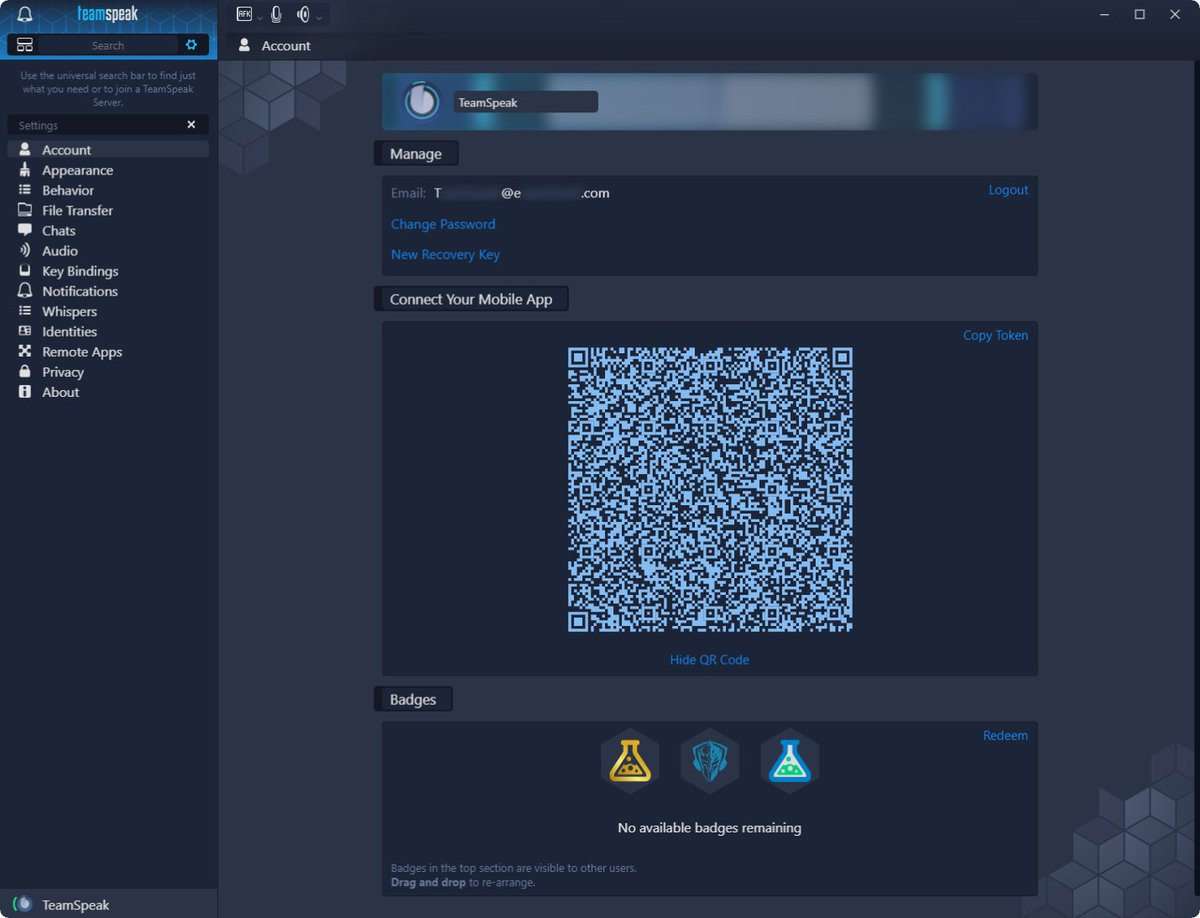Open Chats settings

pos(108,230)
